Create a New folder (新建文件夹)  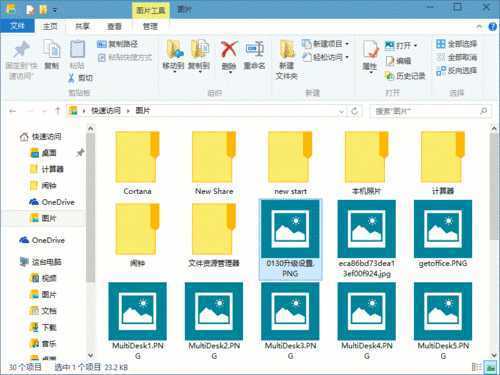click(287, 60)
